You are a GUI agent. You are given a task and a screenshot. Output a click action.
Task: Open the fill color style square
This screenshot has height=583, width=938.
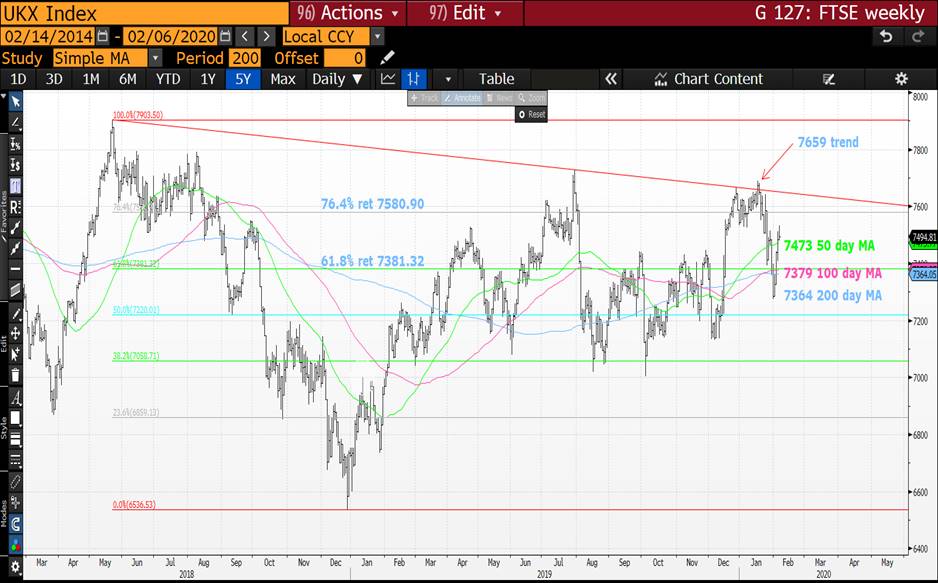pyautogui.click(x=16, y=418)
